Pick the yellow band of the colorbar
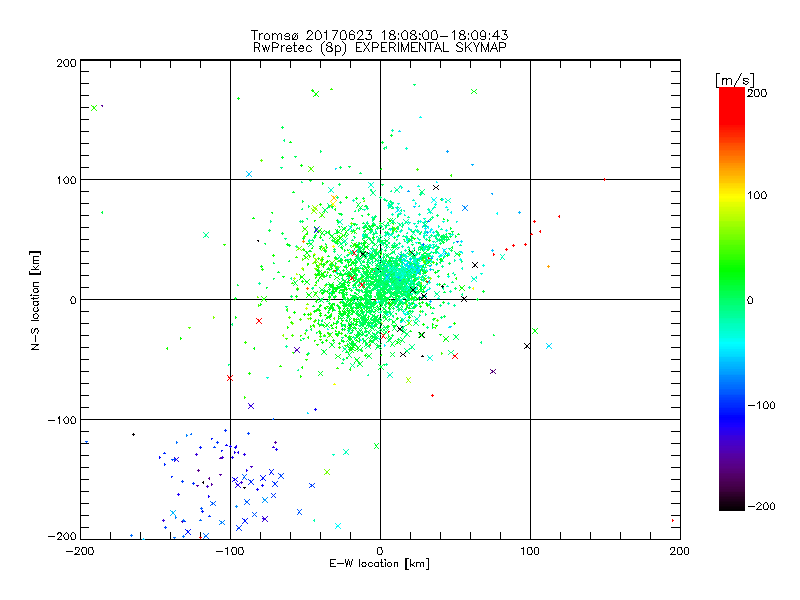This screenshot has height=600, width=800. coord(732,195)
